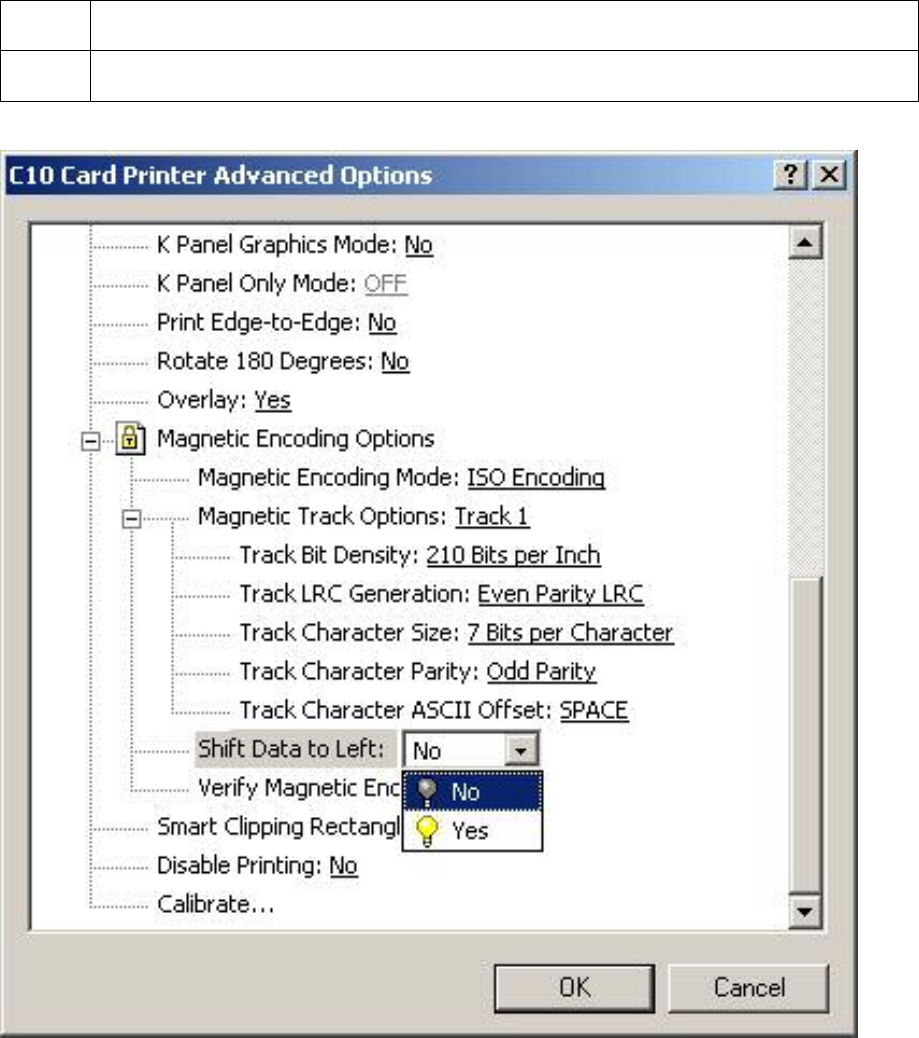This screenshot has height=1038, width=919.
Task: Click the SPACE ASCII offset value
Action: click(x=594, y=710)
